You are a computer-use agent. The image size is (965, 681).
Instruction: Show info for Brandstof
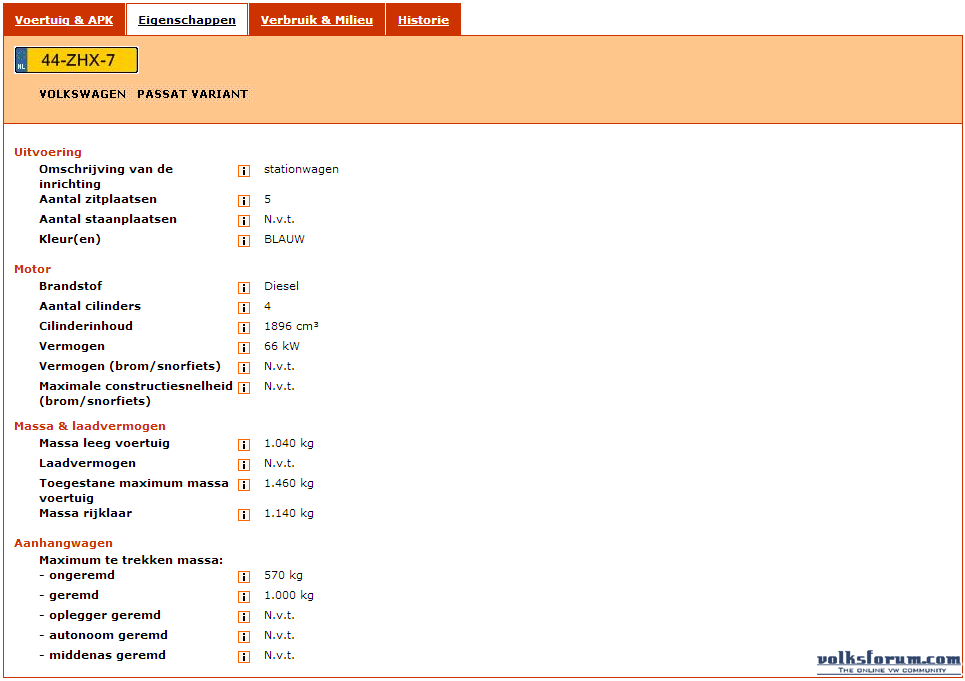[244, 287]
